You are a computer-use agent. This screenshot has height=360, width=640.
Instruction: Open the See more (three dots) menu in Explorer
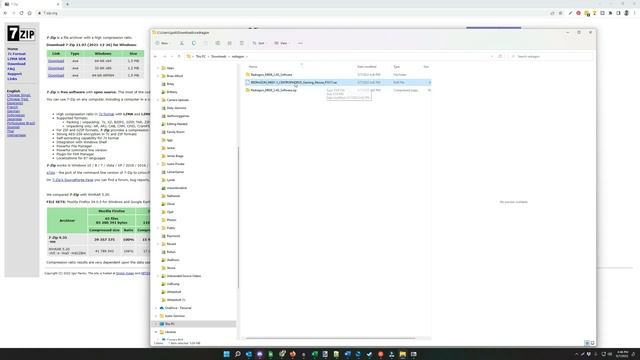(300, 43)
